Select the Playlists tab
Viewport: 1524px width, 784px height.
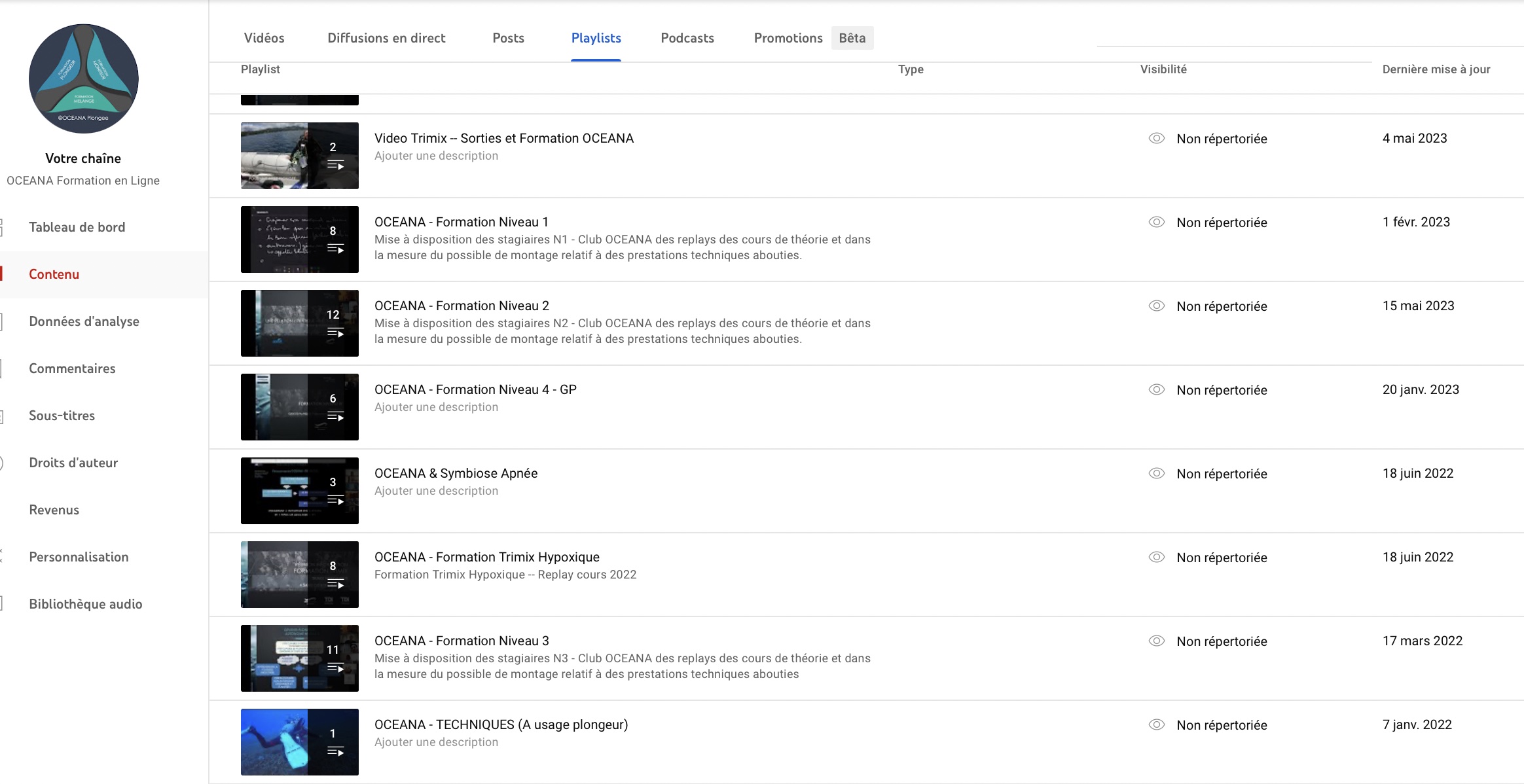596,38
